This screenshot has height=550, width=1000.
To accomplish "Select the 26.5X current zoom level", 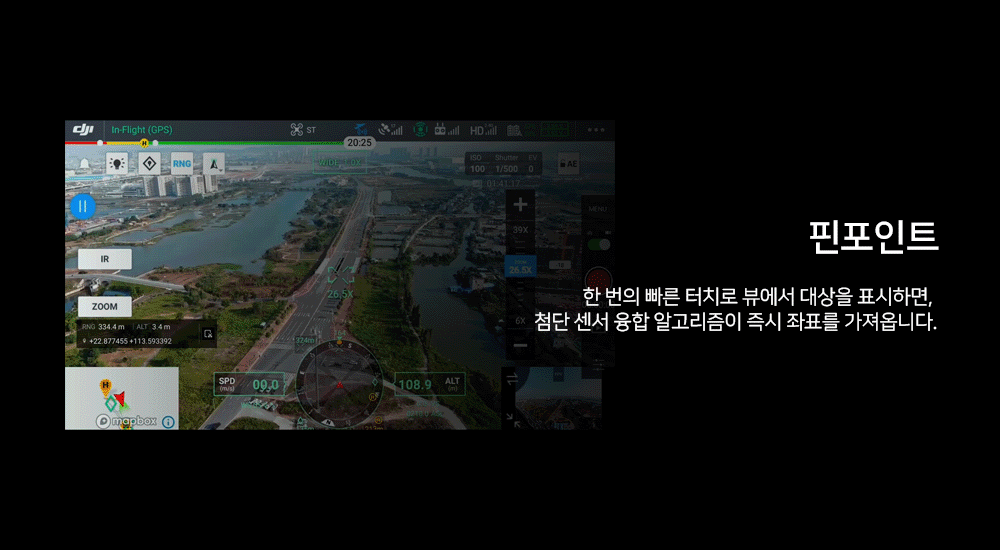I will pyautogui.click(x=520, y=267).
